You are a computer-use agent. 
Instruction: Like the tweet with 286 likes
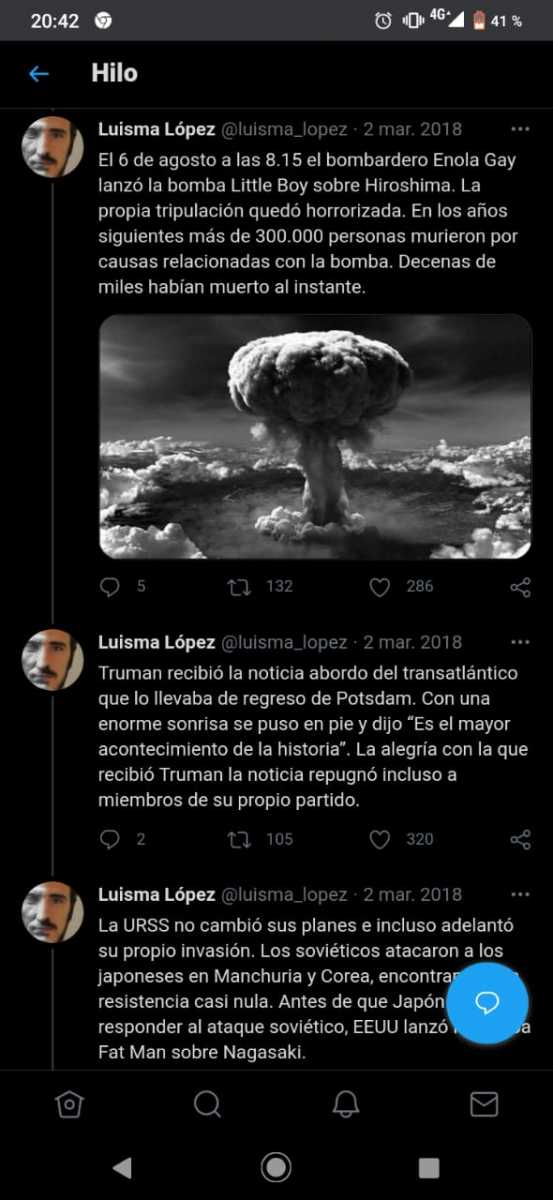(380, 587)
